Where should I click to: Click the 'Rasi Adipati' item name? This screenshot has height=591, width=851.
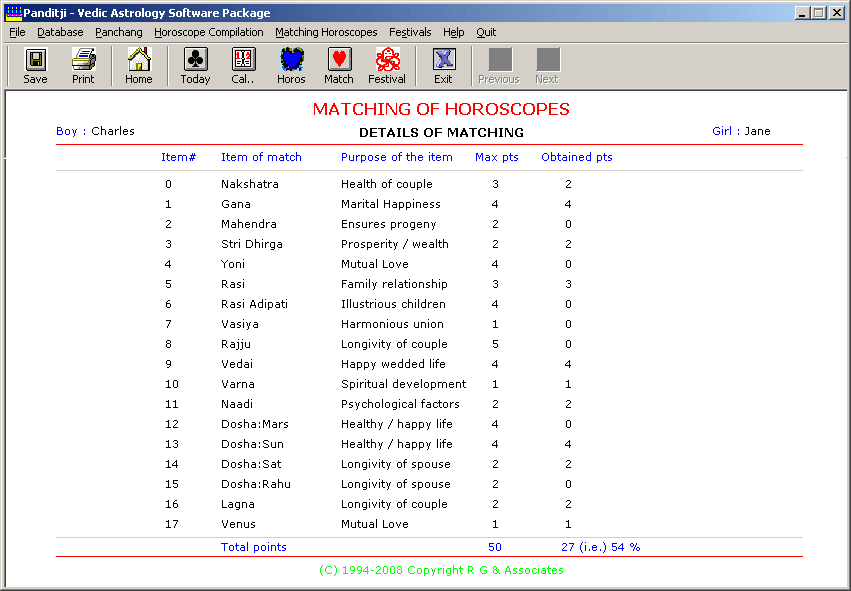tap(255, 304)
